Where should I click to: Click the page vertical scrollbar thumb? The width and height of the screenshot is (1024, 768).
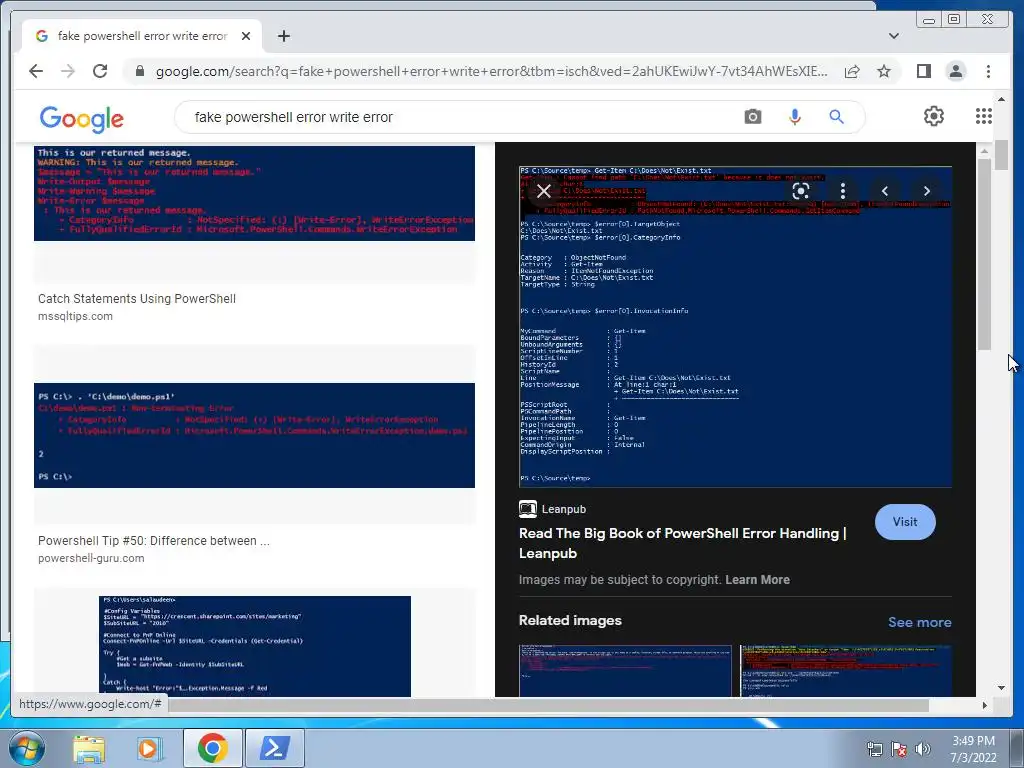click(x=1001, y=154)
